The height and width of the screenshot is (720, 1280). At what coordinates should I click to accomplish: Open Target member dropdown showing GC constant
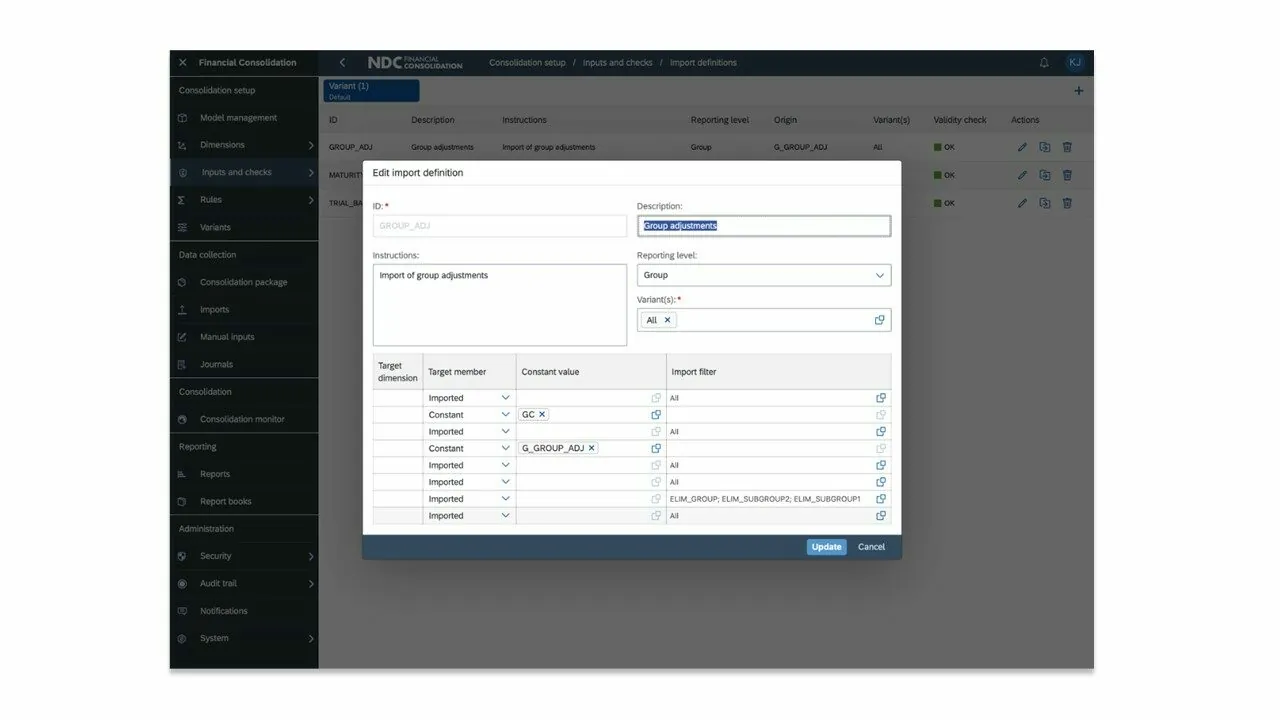505,415
